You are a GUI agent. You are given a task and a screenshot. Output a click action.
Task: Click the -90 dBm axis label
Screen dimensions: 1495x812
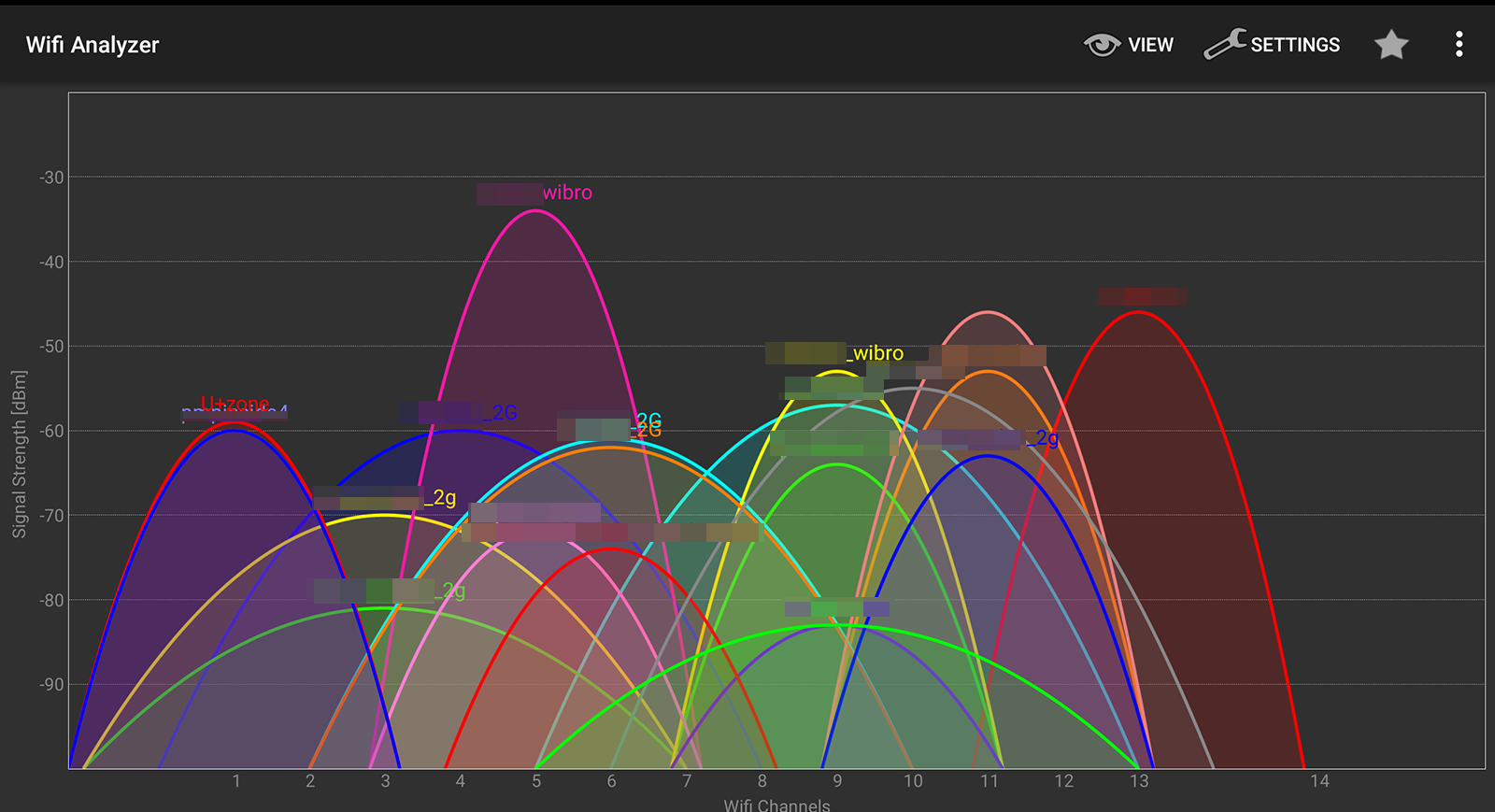tap(51, 685)
